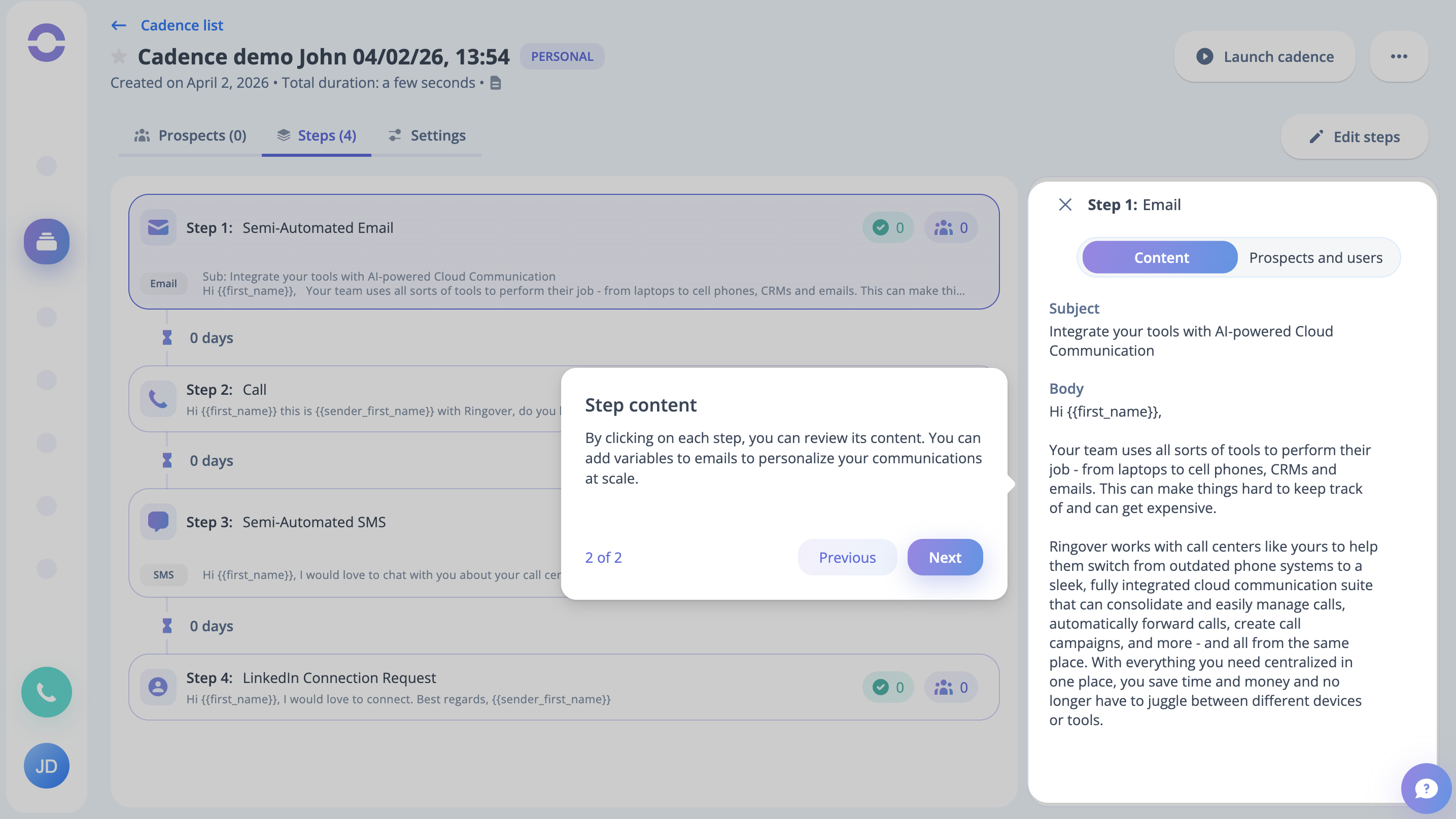Click the Ringover logo icon
This screenshot has height=819, width=1456.
pyautogui.click(x=46, y=43)
